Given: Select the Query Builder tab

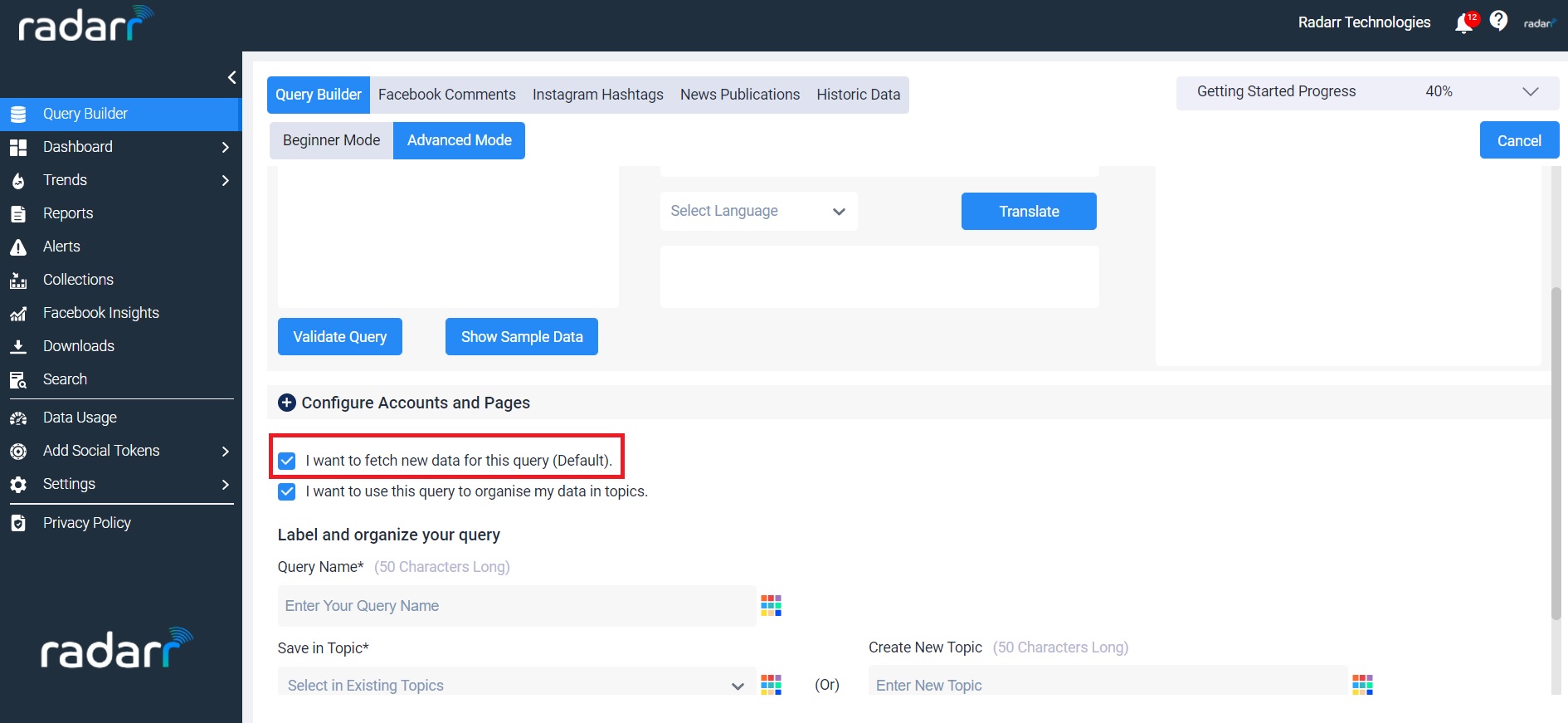Looking at the screenshot, I should (319, 95).
